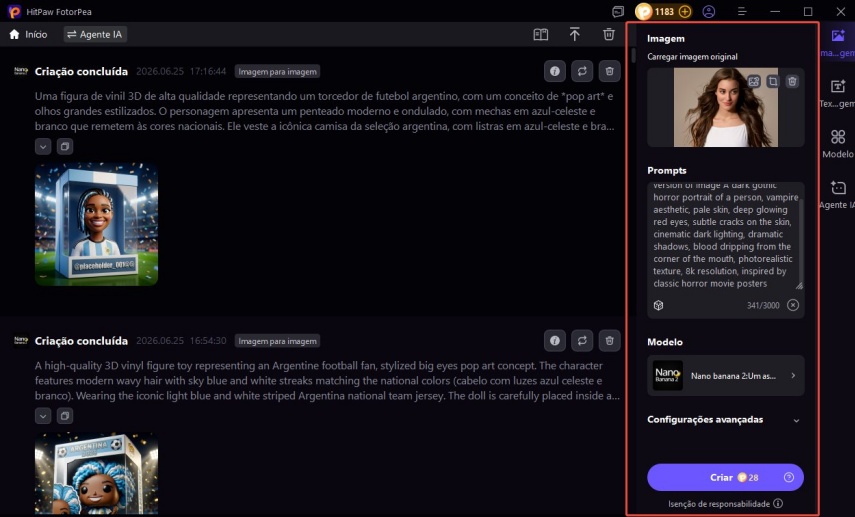Click the cube icon below prompt
This screenshot has width=855, height=517.
[x=658, y=305]
